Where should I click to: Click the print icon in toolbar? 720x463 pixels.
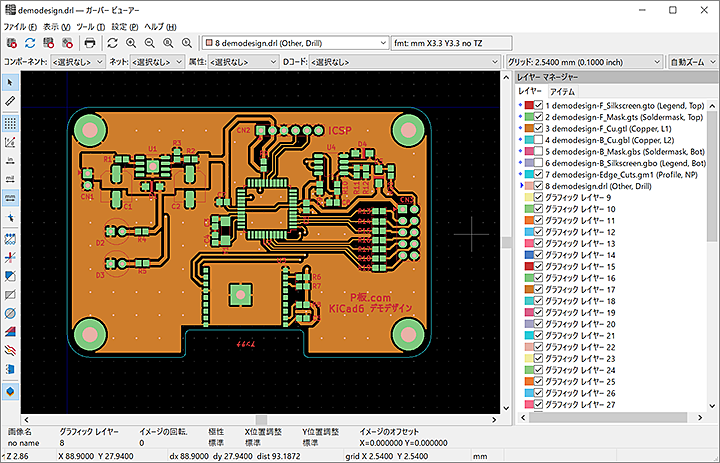(x=89, y=44)
